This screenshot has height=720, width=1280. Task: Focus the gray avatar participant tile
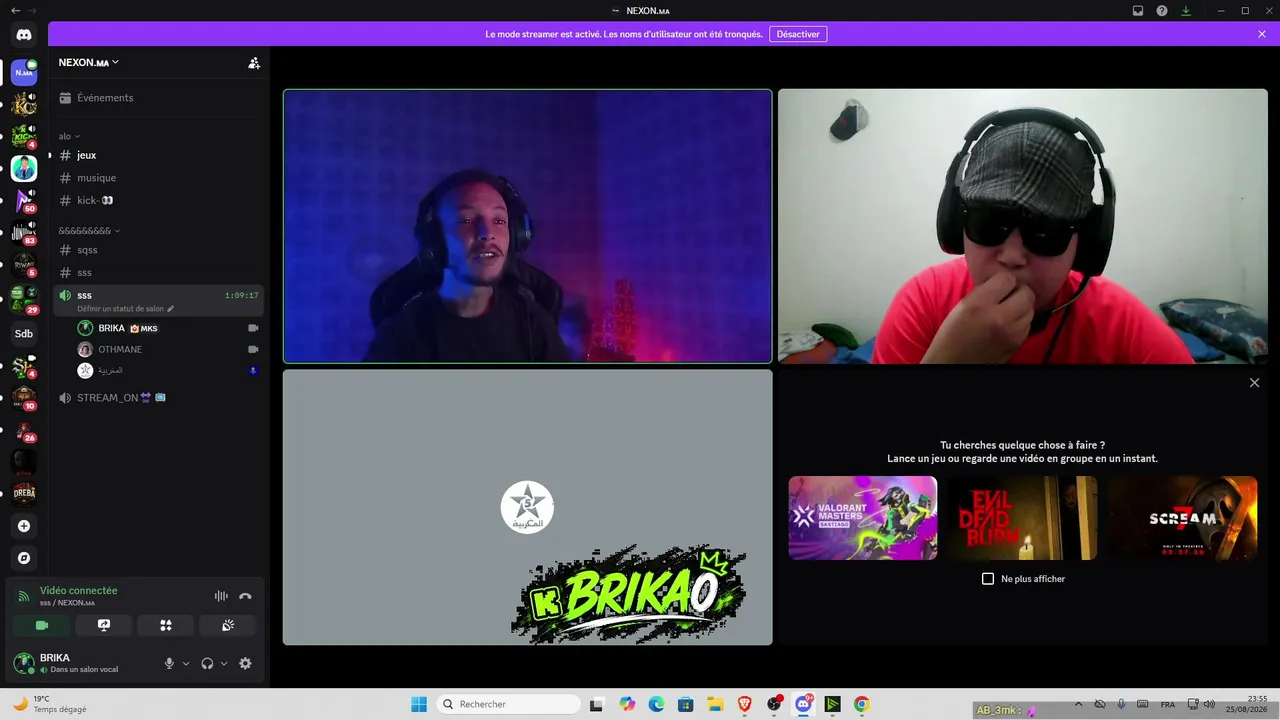(x=528, y=507)
